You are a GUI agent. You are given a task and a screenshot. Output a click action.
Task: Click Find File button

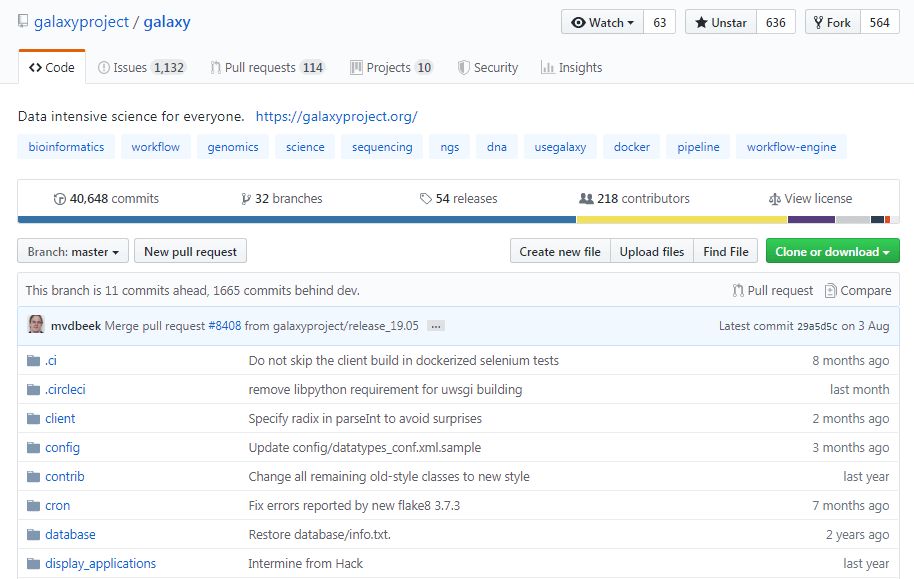tap(726, 251)
